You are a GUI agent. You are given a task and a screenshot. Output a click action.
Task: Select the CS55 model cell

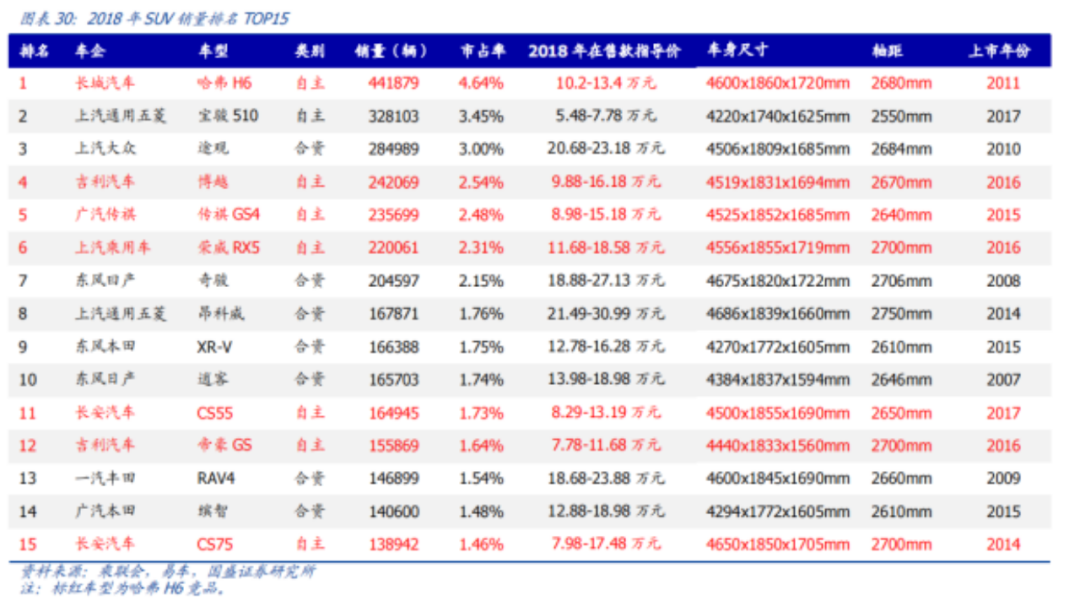tap(216, 412)
